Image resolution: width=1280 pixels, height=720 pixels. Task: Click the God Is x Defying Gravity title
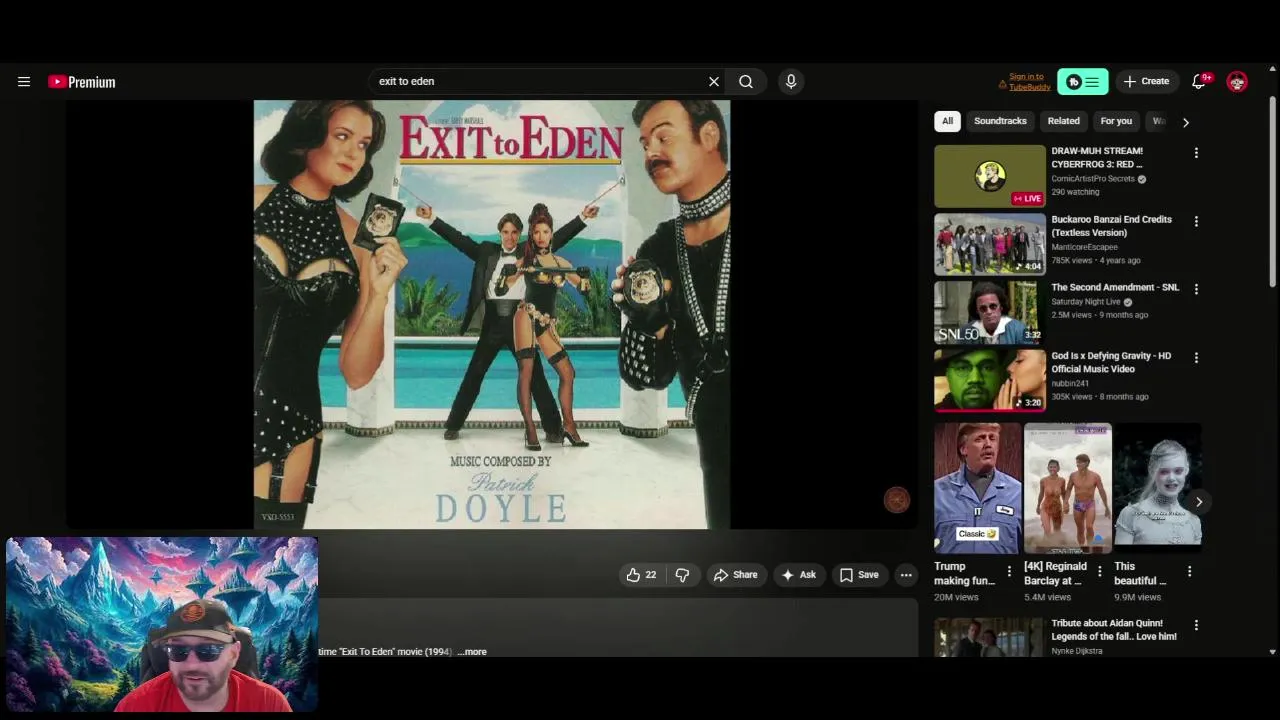coord(1111,362)
